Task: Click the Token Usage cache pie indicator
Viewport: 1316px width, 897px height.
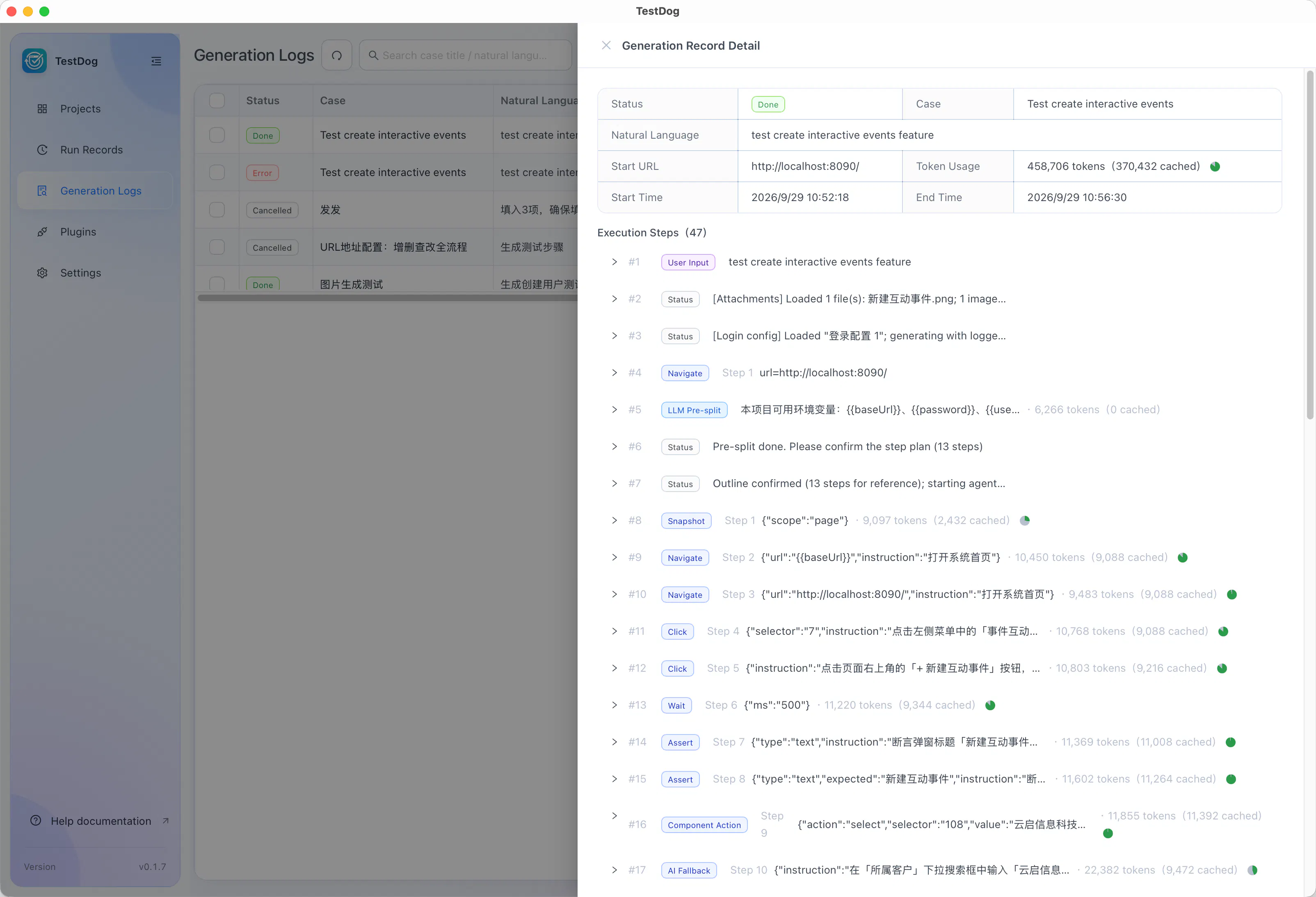Action: pyautogui.click(x=1215, y=167)
